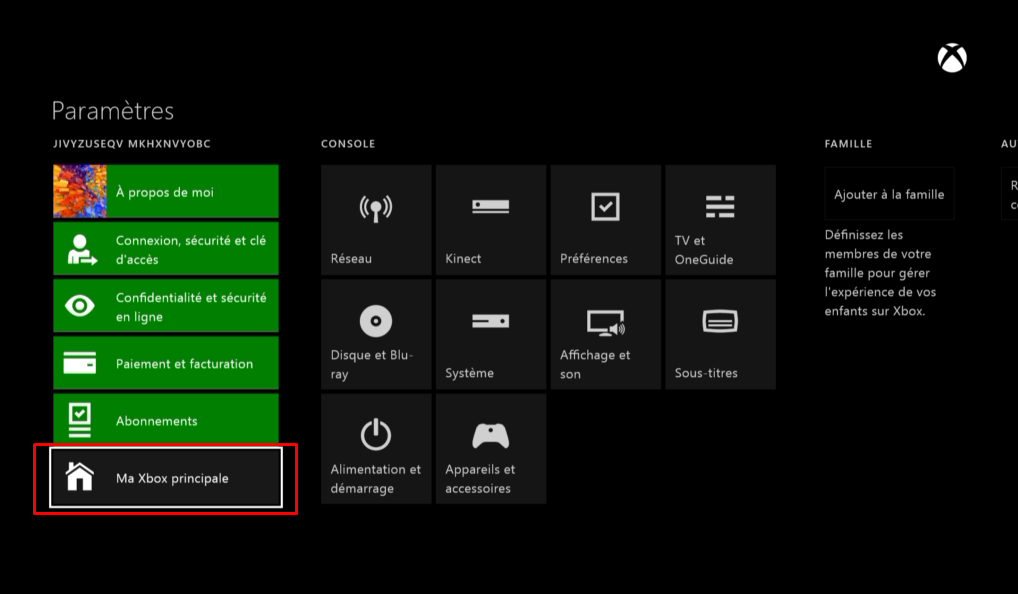1018x594 pixels.
Task: Click the "Réseau" tile label
Action: pyautogui.click(x=351, y=258)
